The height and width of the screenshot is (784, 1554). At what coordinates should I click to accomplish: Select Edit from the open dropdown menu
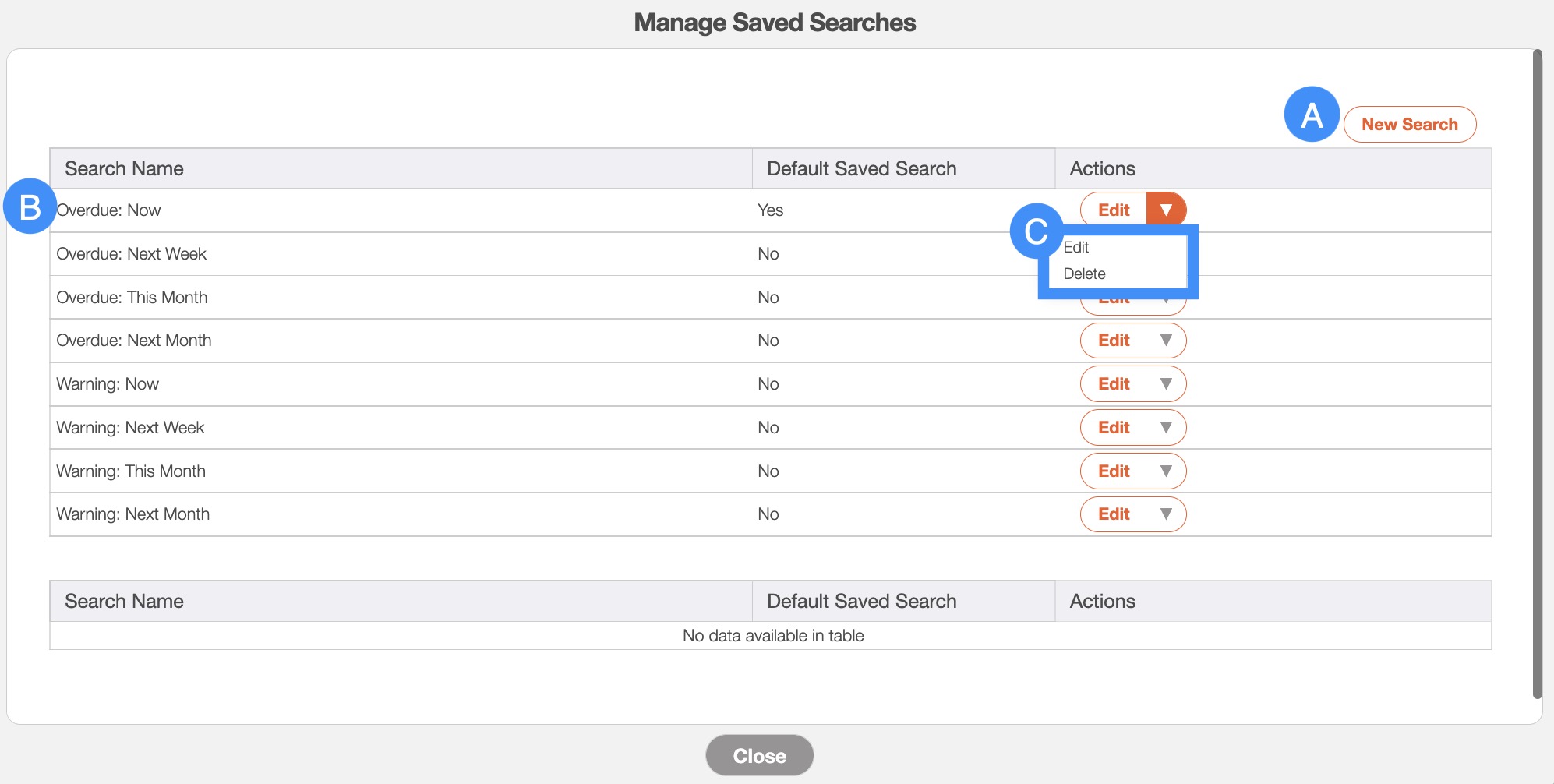tap(1076, 248)
